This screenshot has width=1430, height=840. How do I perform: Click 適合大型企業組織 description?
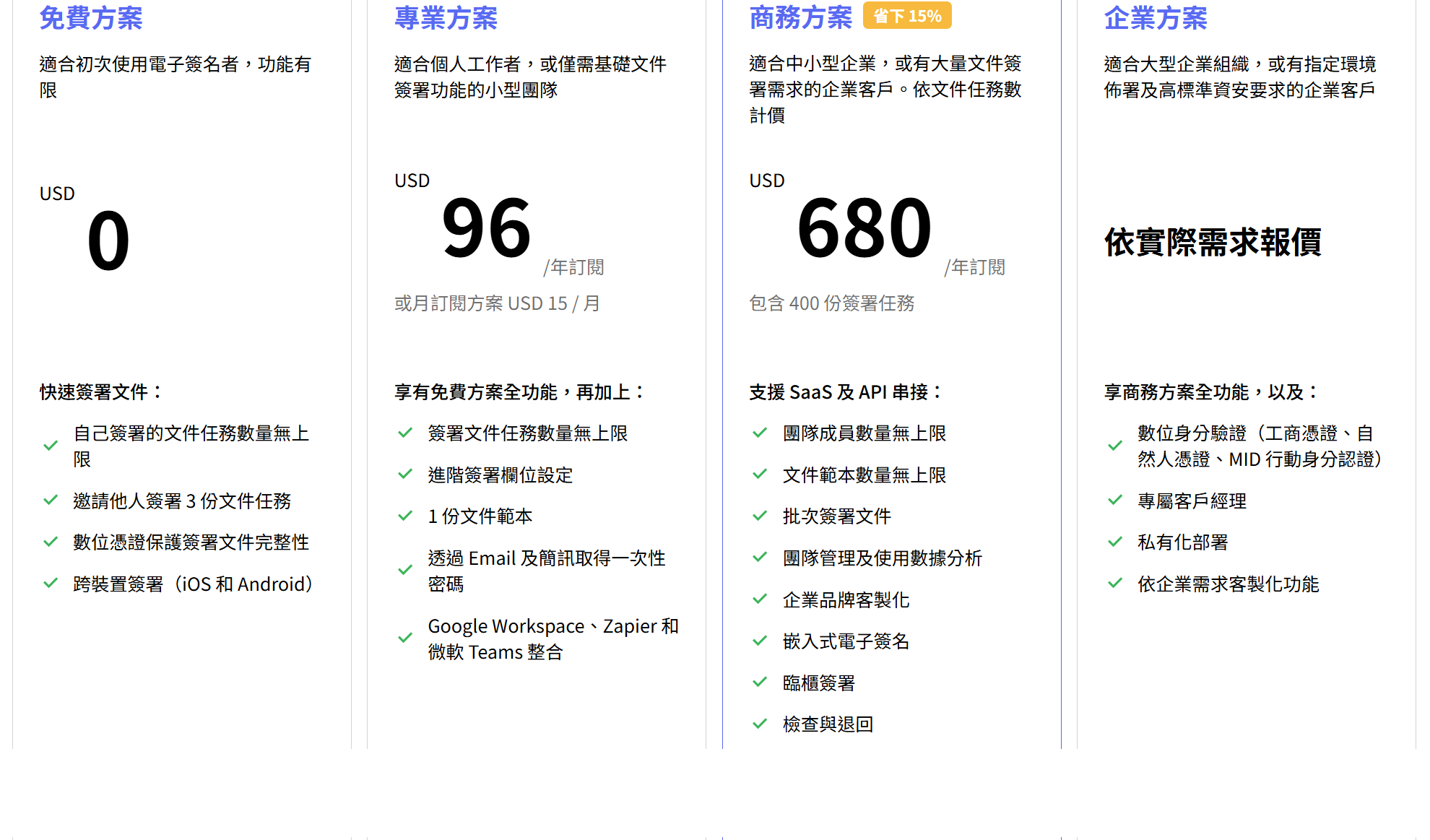point(1240,77)
